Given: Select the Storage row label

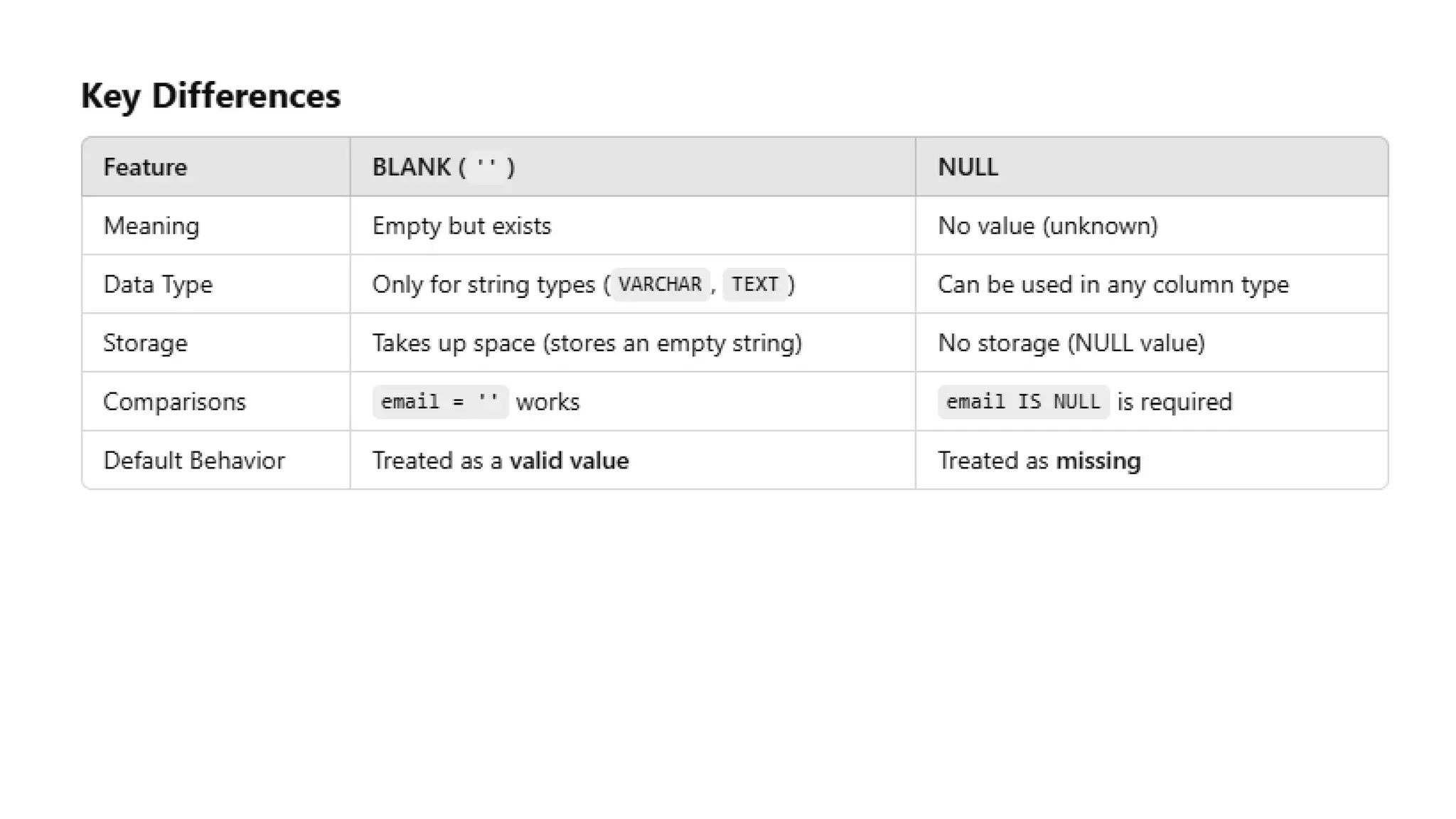Looking at the screenshot, I should point(145,343).
